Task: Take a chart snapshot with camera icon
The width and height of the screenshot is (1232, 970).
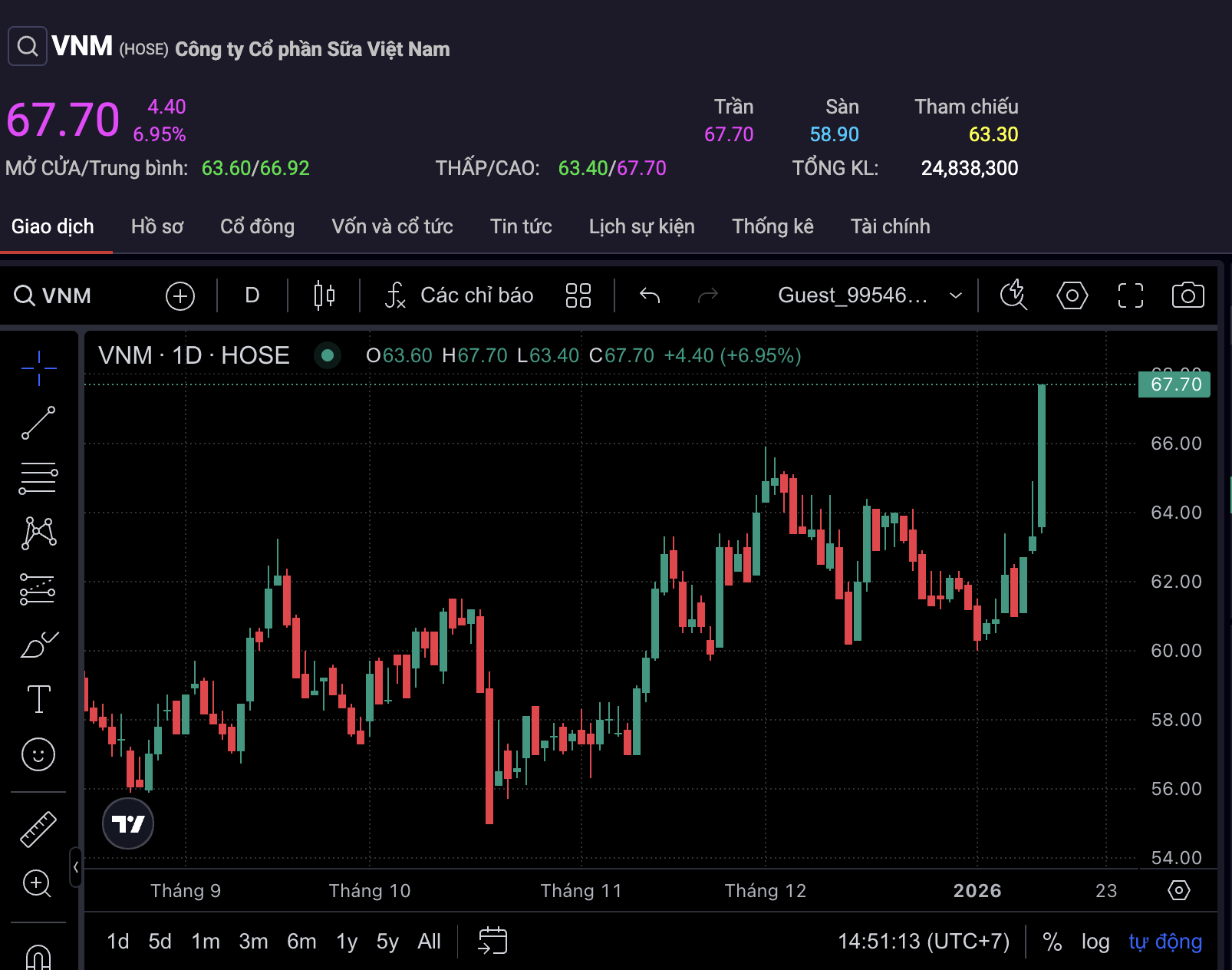Action: 1188,295
